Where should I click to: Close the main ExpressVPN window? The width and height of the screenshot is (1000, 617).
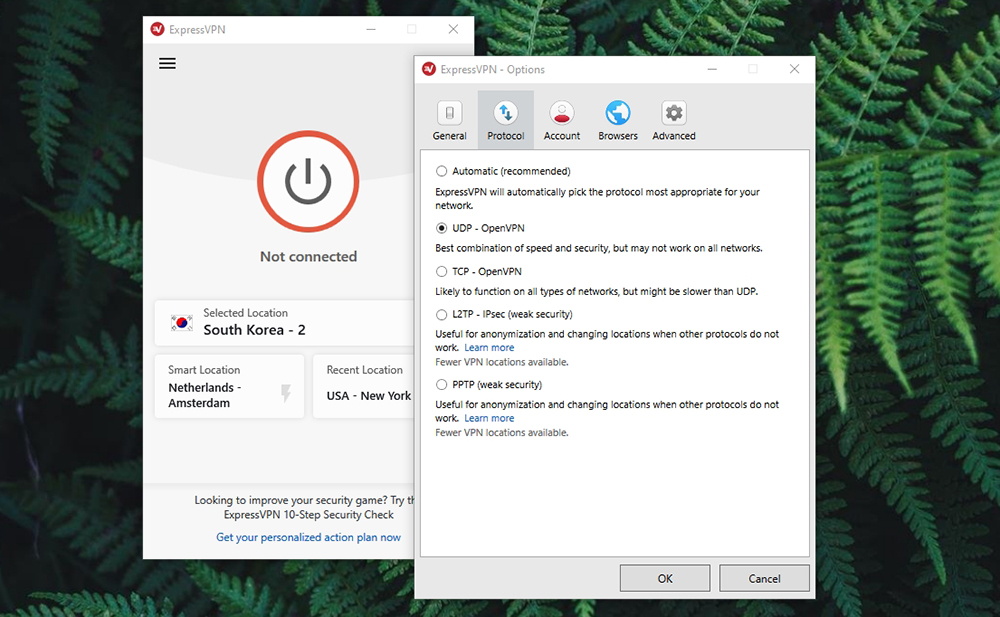[x=453, y=29]
